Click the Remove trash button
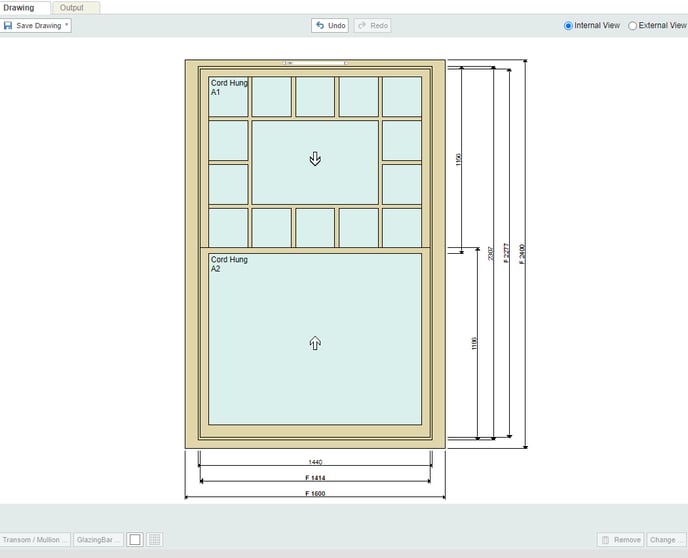 click(x=620, y=540)
